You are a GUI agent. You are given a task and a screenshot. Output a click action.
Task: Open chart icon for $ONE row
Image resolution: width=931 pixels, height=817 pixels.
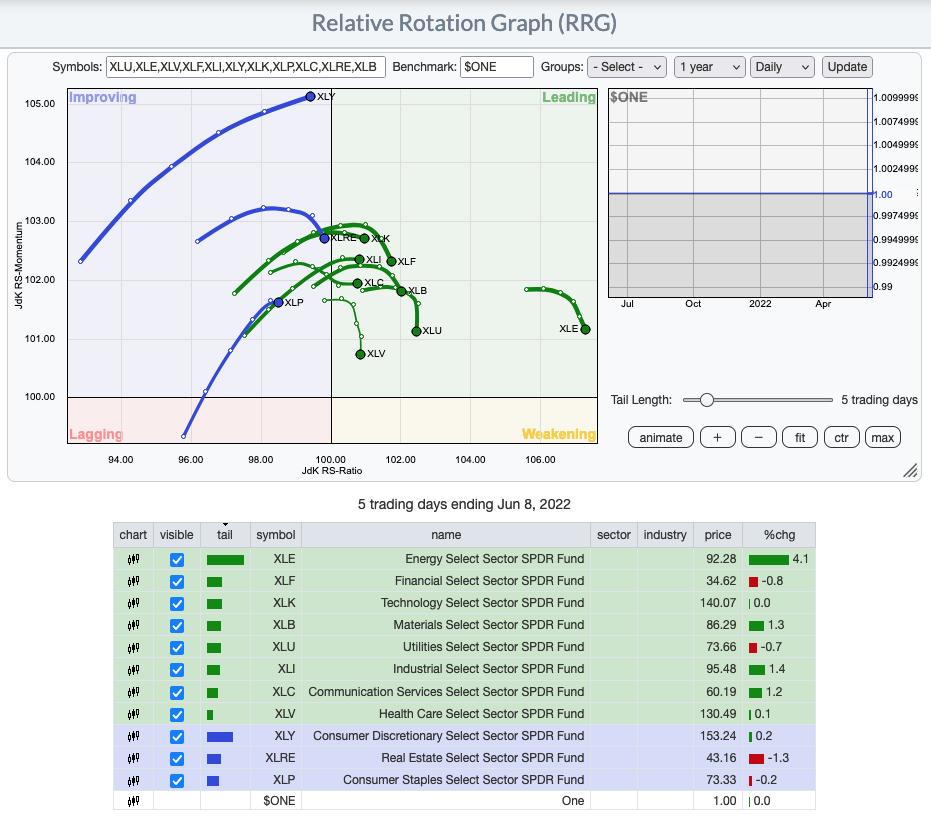click(x=133, y=800)
